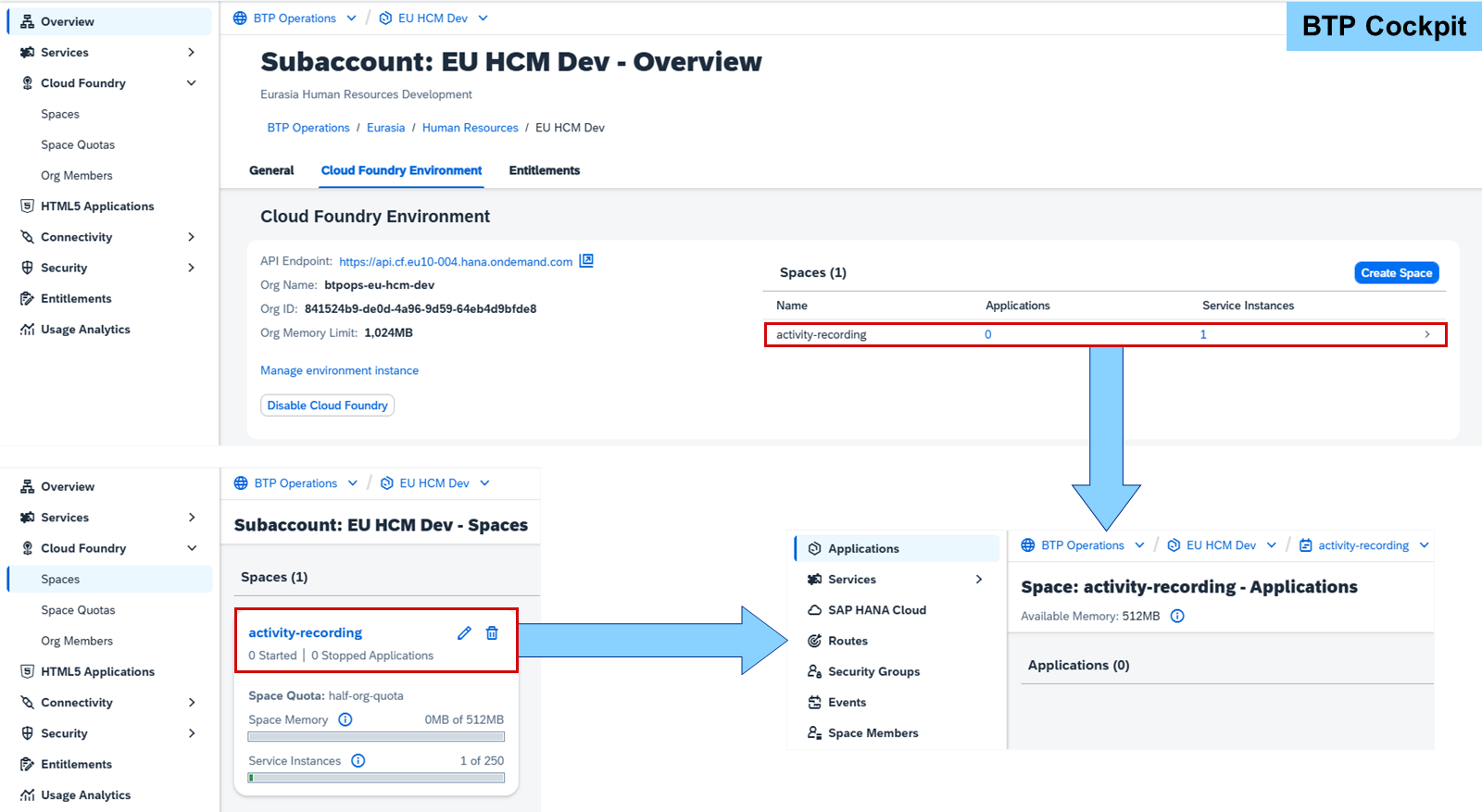
Task: Click the info icon beside Space Memory
Action: (345, 719)
